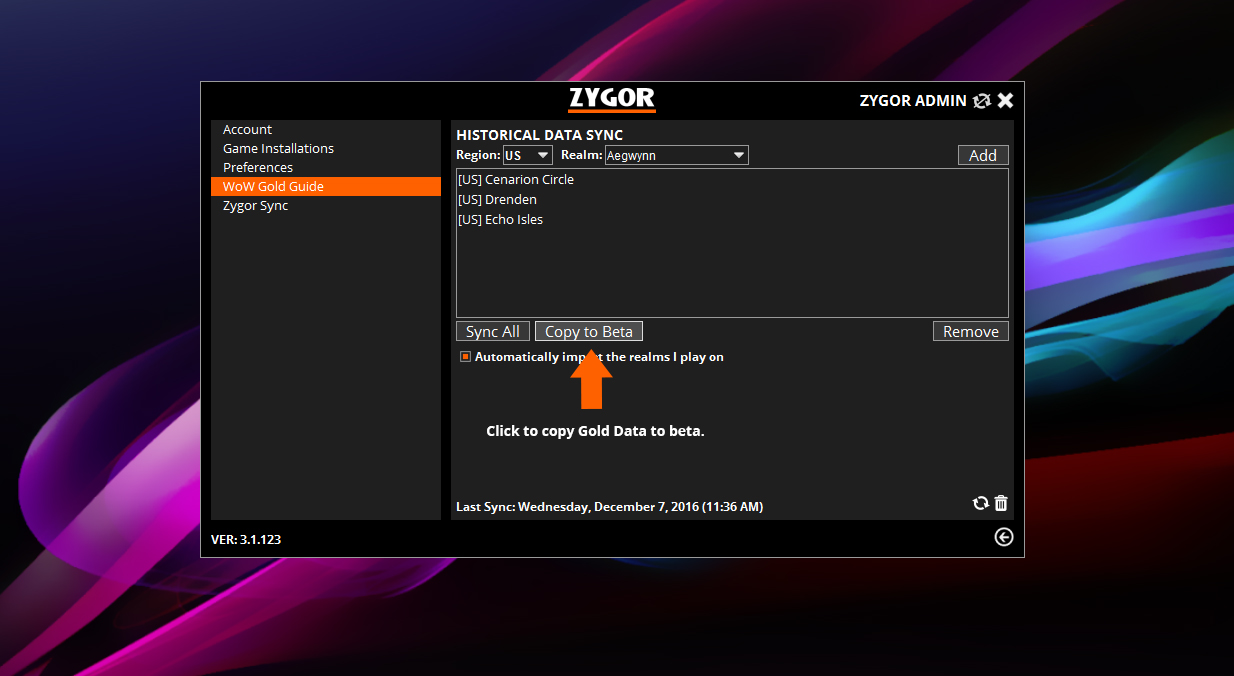Select the [US] Drenden realm row
The image size is (1234, 676).
[732, 200]
